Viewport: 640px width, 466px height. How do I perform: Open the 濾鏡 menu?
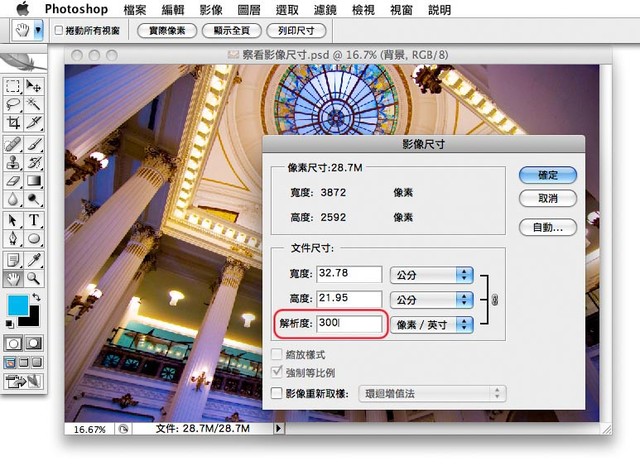pos(325,9)
